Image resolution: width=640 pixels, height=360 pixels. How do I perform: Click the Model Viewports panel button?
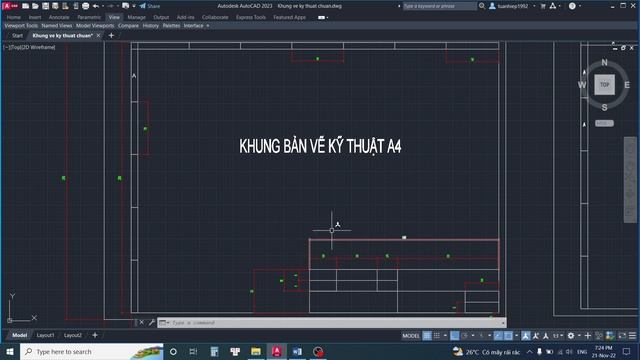pos(95,25)
